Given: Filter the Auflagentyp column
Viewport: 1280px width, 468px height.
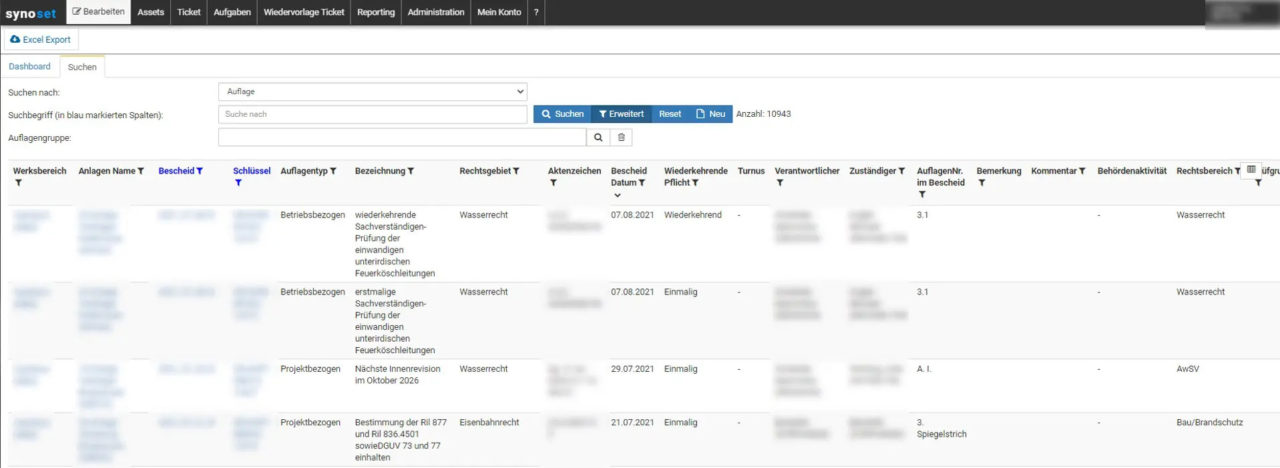Looking at the screenshot, I should coord(333,171).
